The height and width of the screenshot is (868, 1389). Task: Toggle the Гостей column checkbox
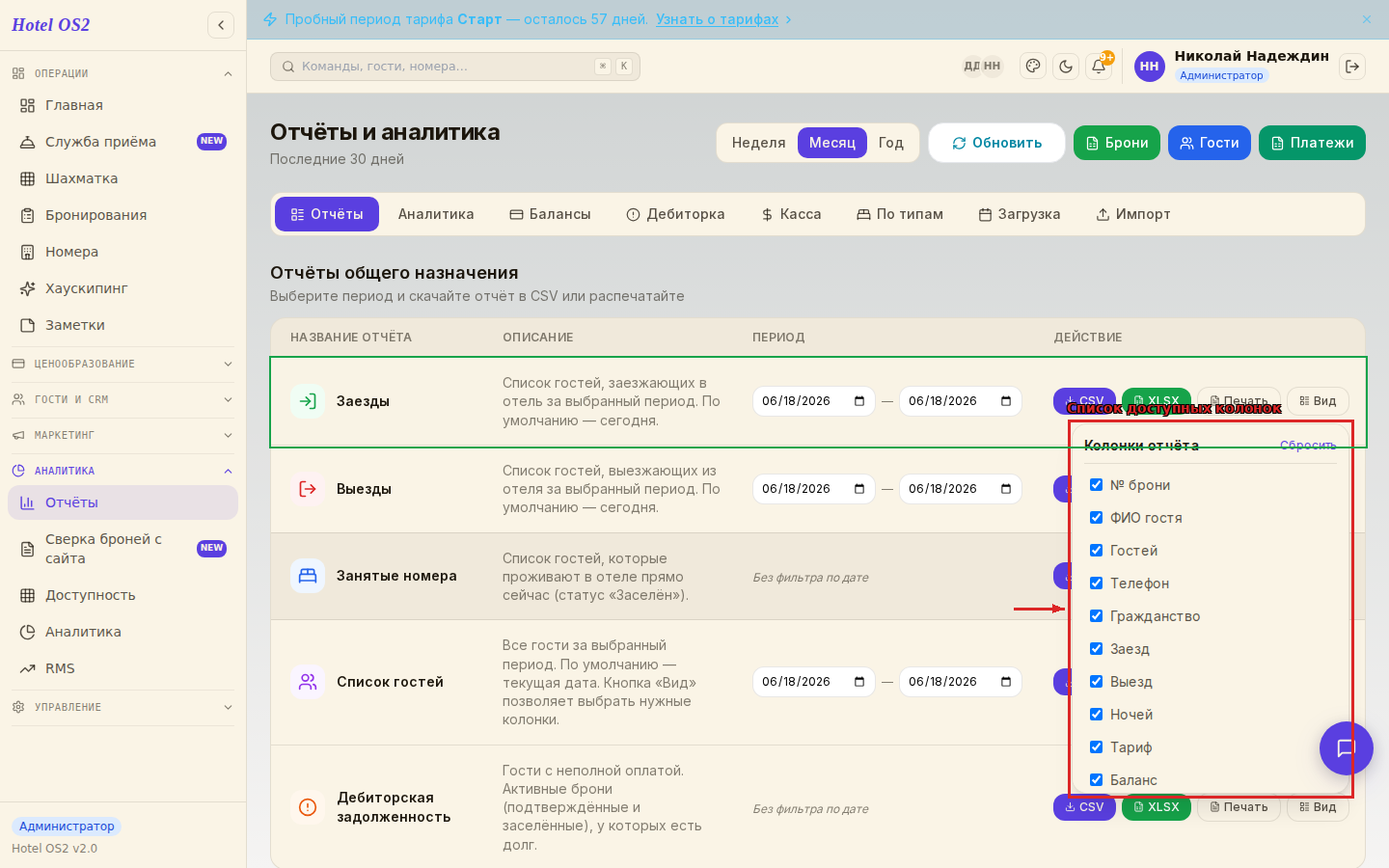(1096, 551)
